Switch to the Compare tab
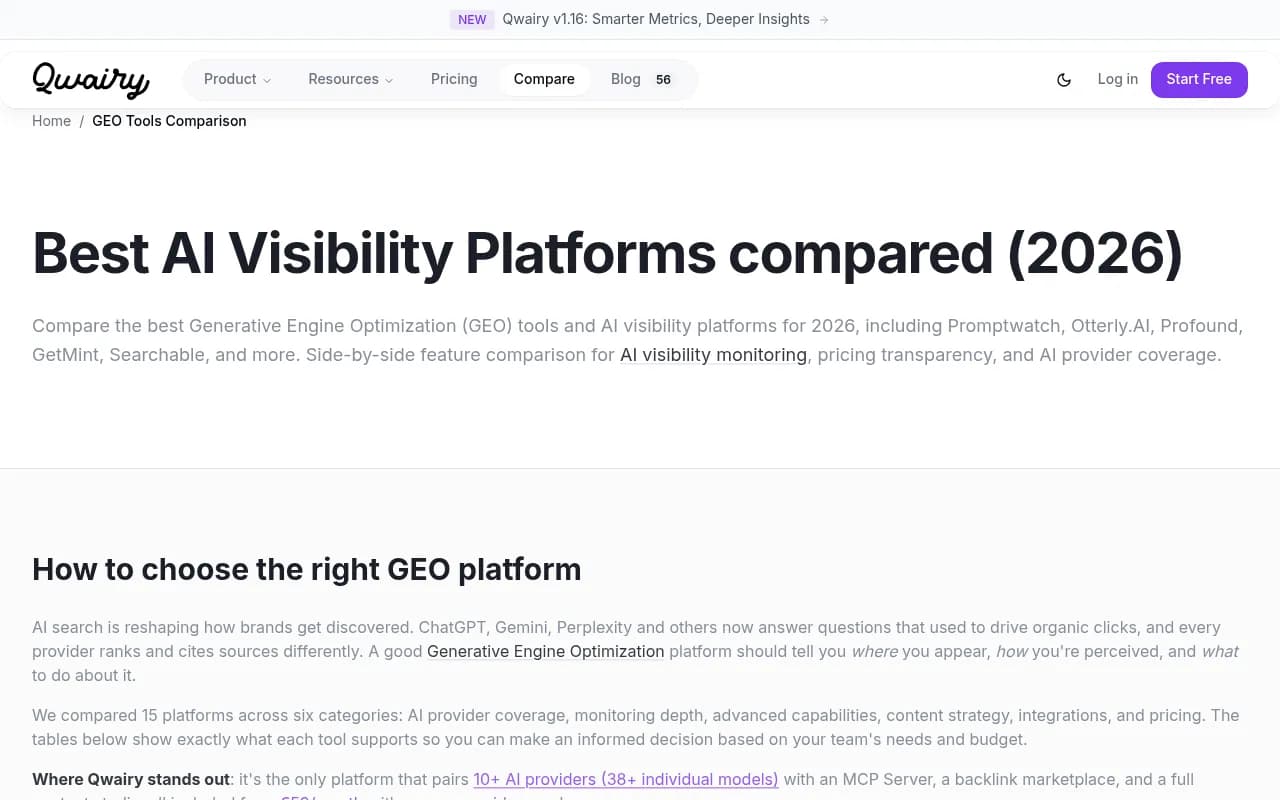Image resolution: width=1280 pixels, height=800 pixels. (544, 79)
